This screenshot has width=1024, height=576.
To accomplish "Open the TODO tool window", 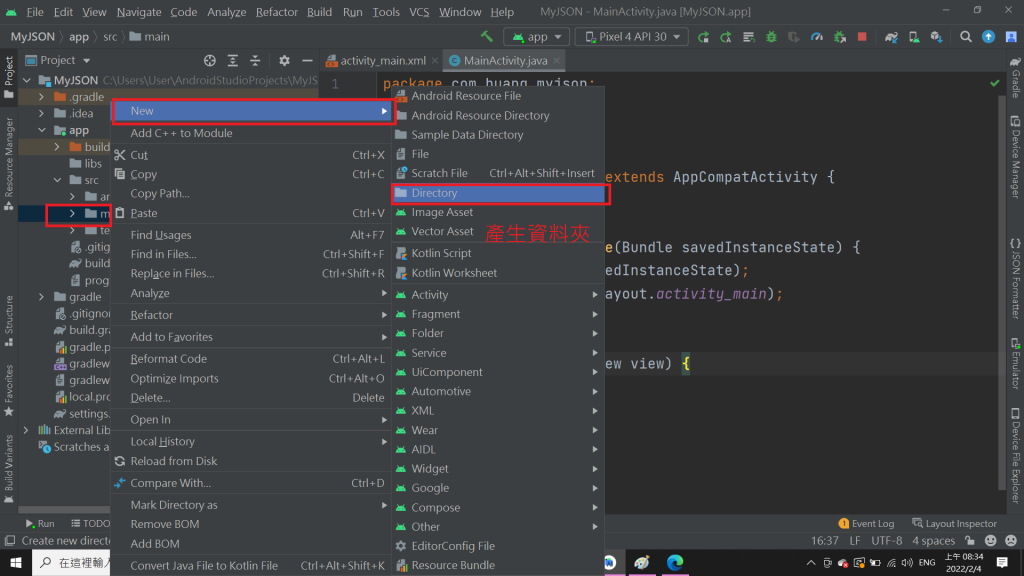I will (x=90, y=523).
